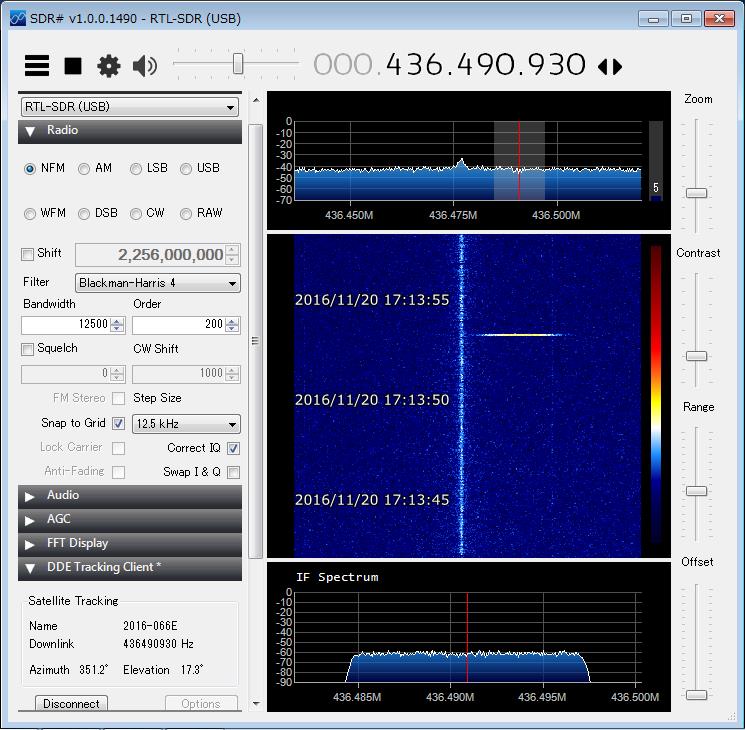Open the hamburger menu icon

click(37, 66)
